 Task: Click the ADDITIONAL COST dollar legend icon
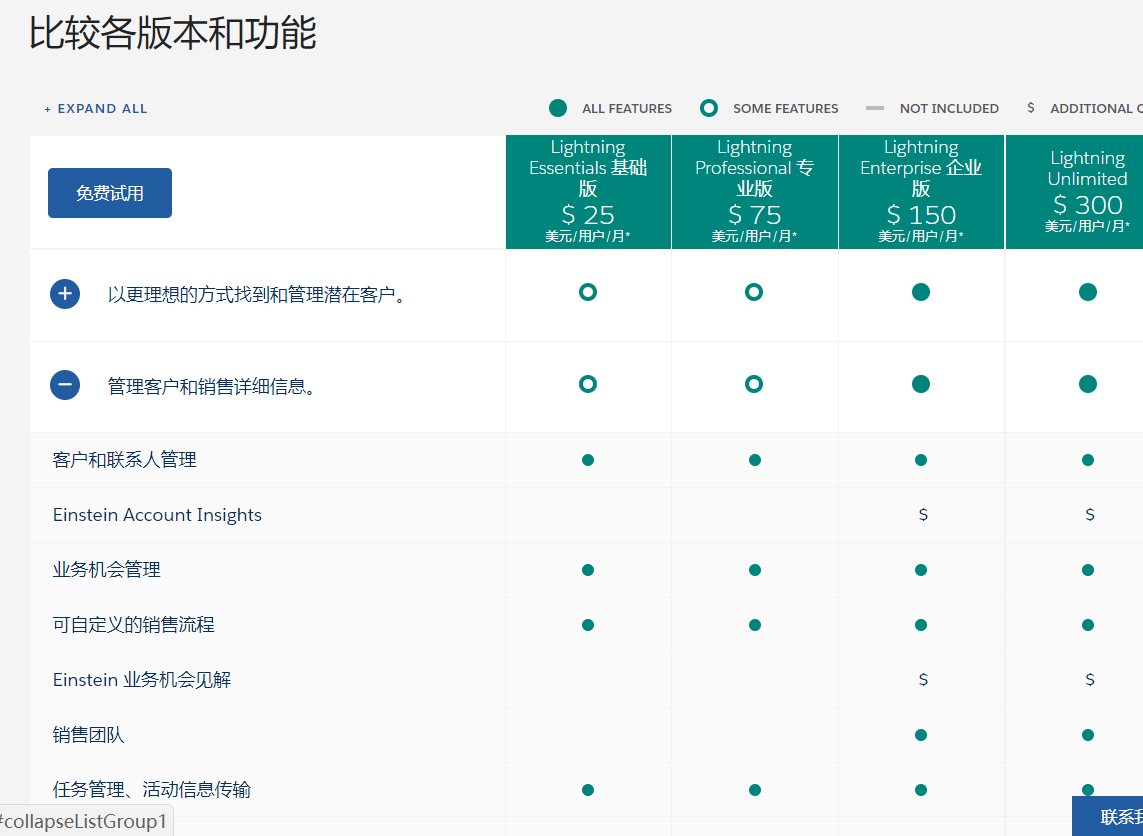pos(1031,107)
